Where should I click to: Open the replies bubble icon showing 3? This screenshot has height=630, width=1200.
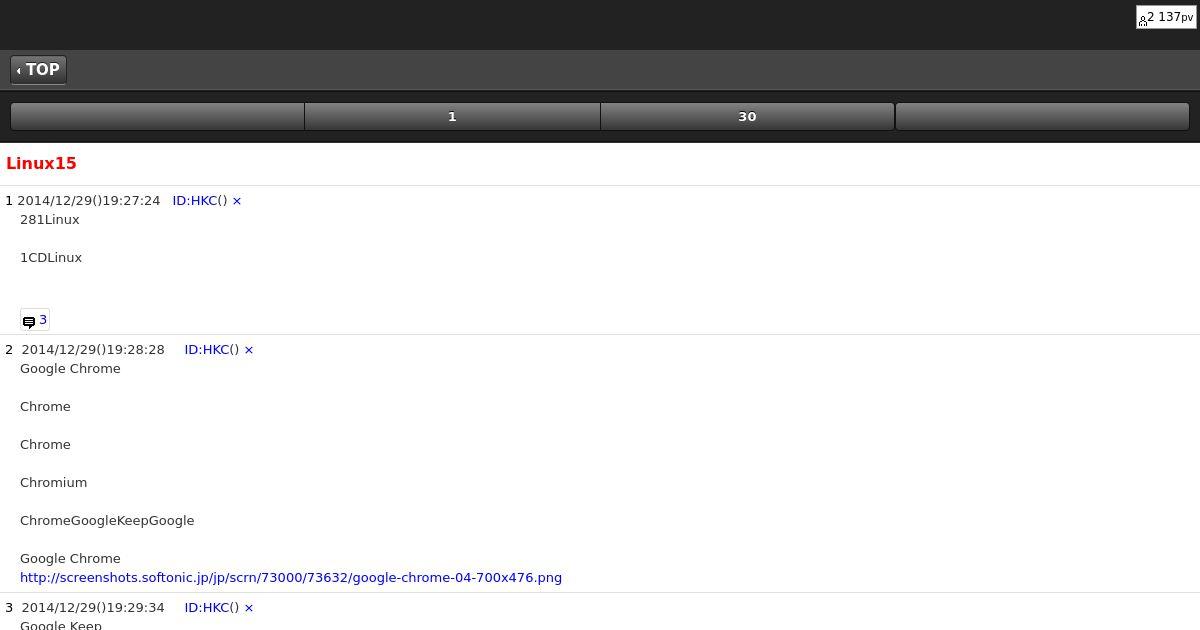35,320
